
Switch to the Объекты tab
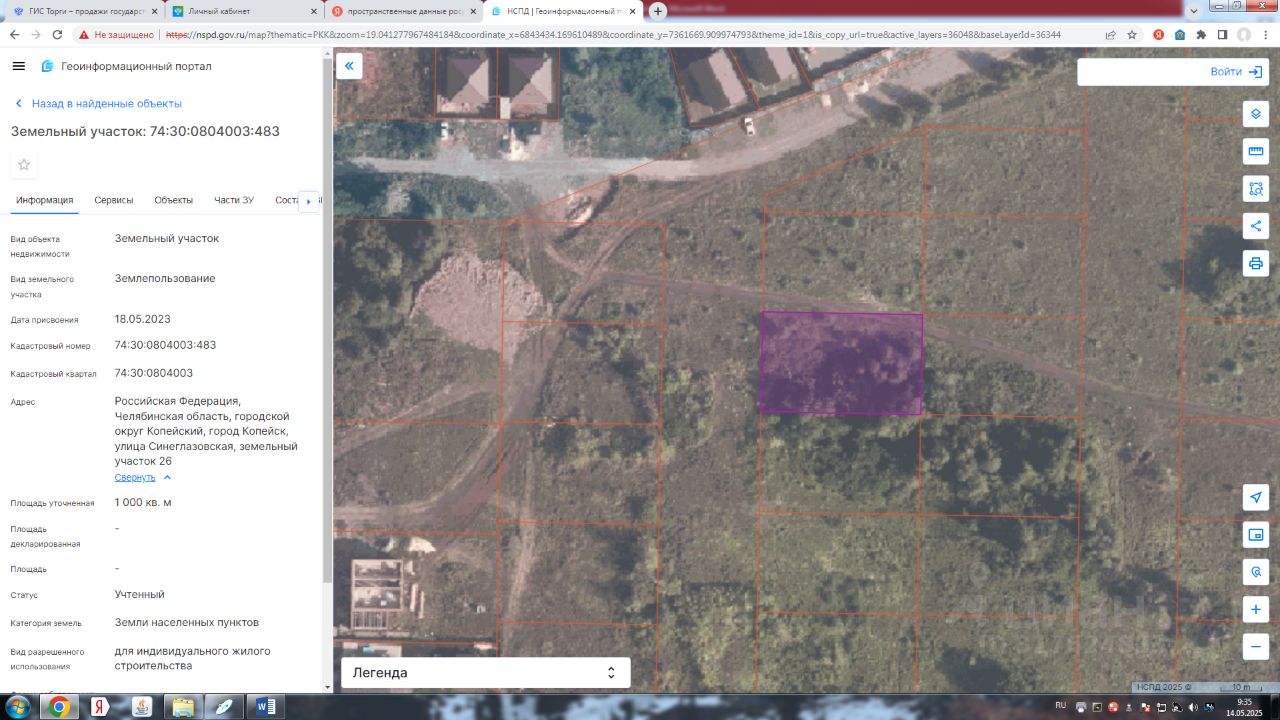pos(174,200)
